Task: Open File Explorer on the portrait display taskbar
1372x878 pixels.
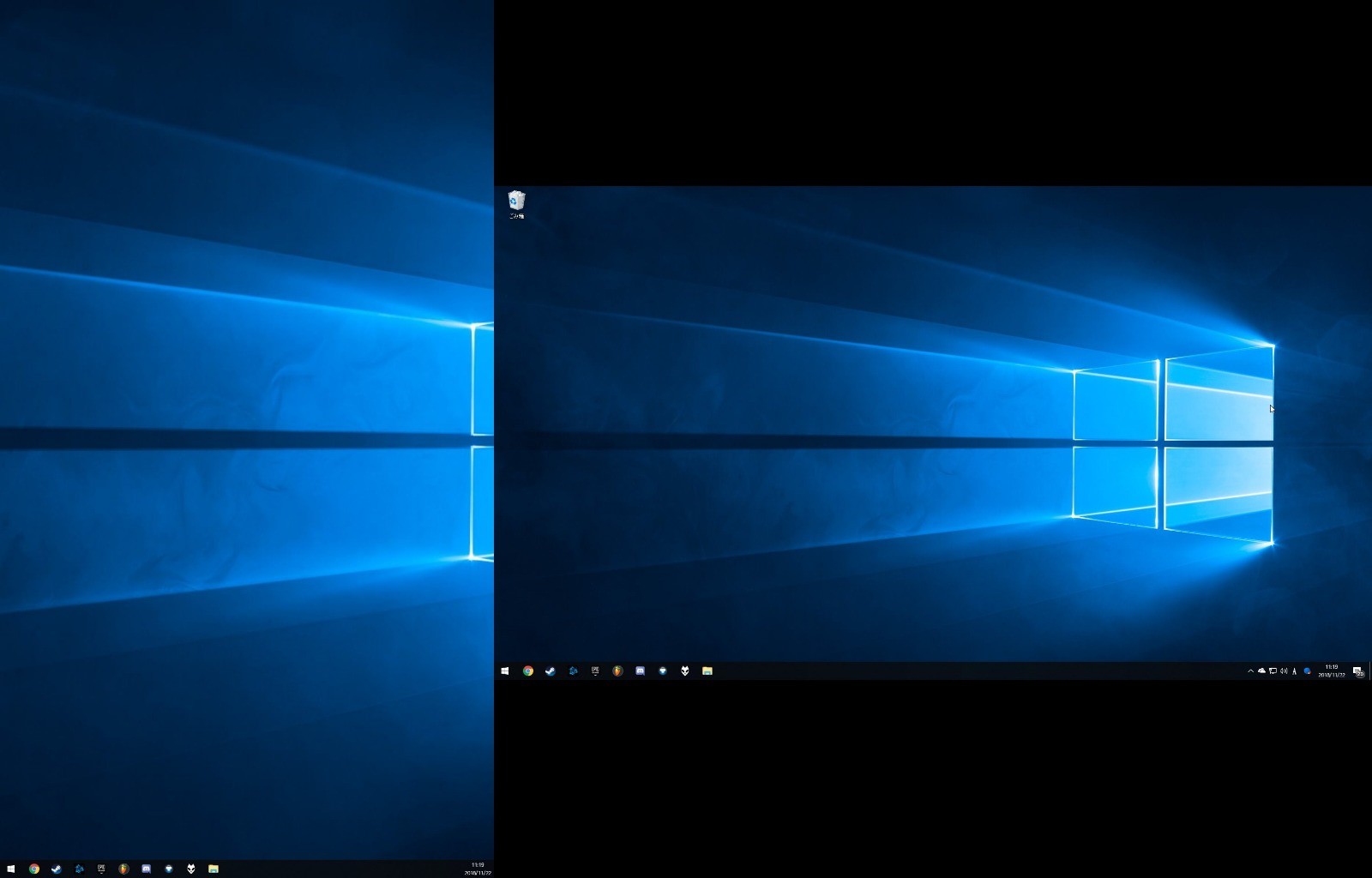Action: pyautogui.click(x=214, y=869)
